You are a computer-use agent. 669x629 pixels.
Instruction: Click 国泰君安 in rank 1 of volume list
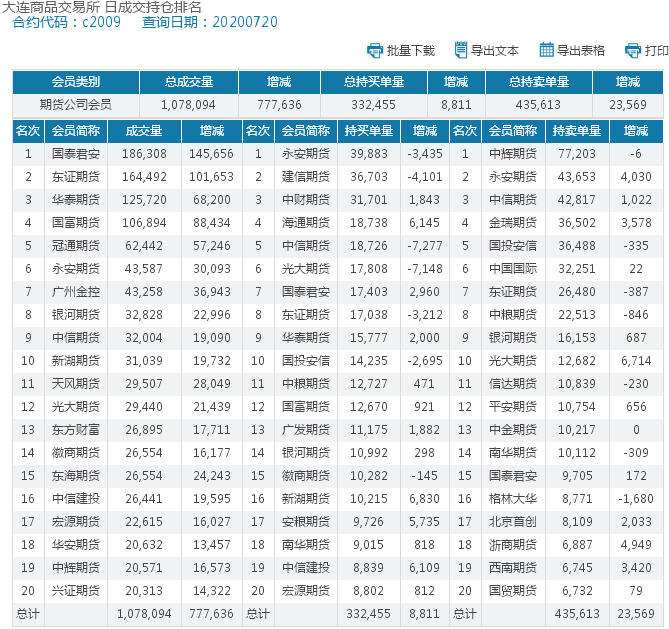(75, 154)
